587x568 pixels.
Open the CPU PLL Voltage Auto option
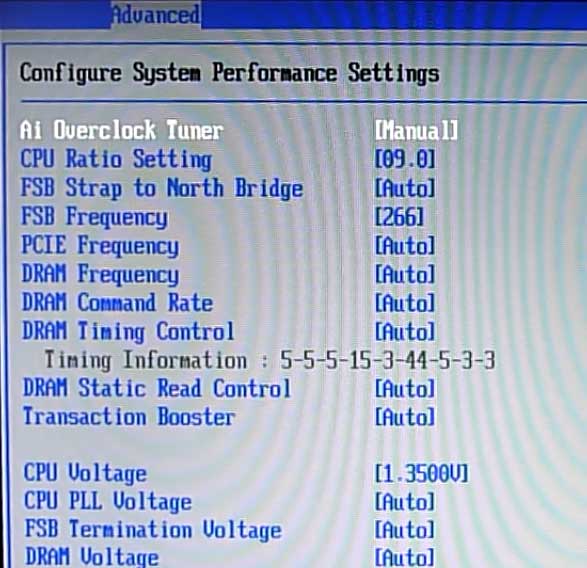pos(405,502)
